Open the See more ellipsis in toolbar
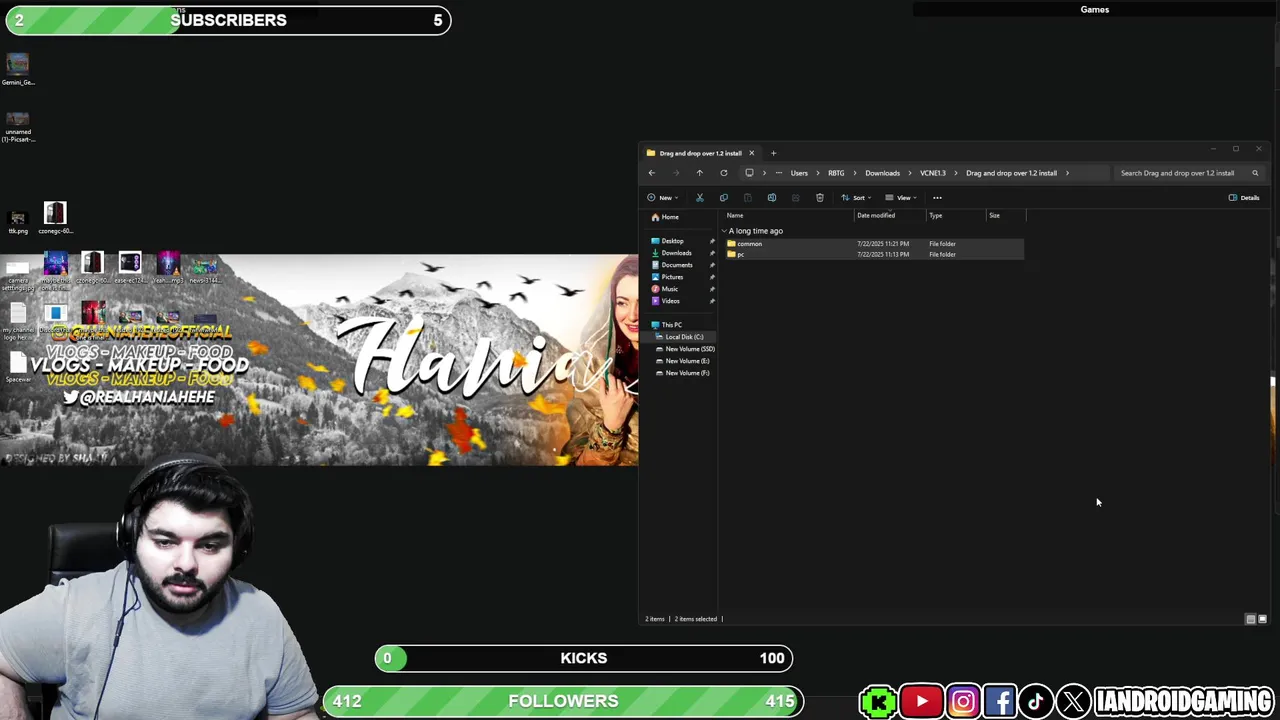1280x720 pixels. pos(937,198)
